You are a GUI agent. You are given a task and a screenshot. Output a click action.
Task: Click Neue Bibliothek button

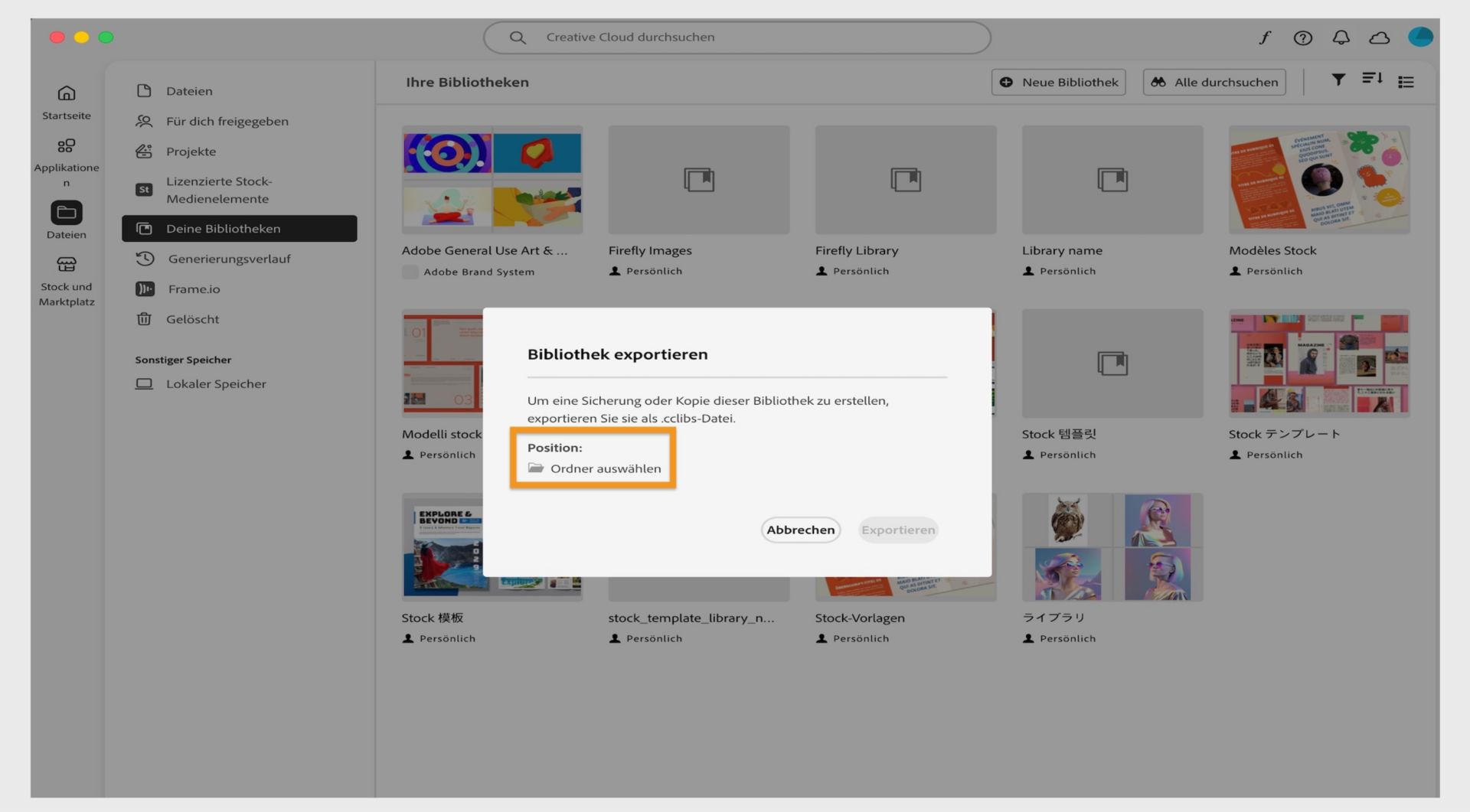pyautogui.click(x=1058, y=82)
